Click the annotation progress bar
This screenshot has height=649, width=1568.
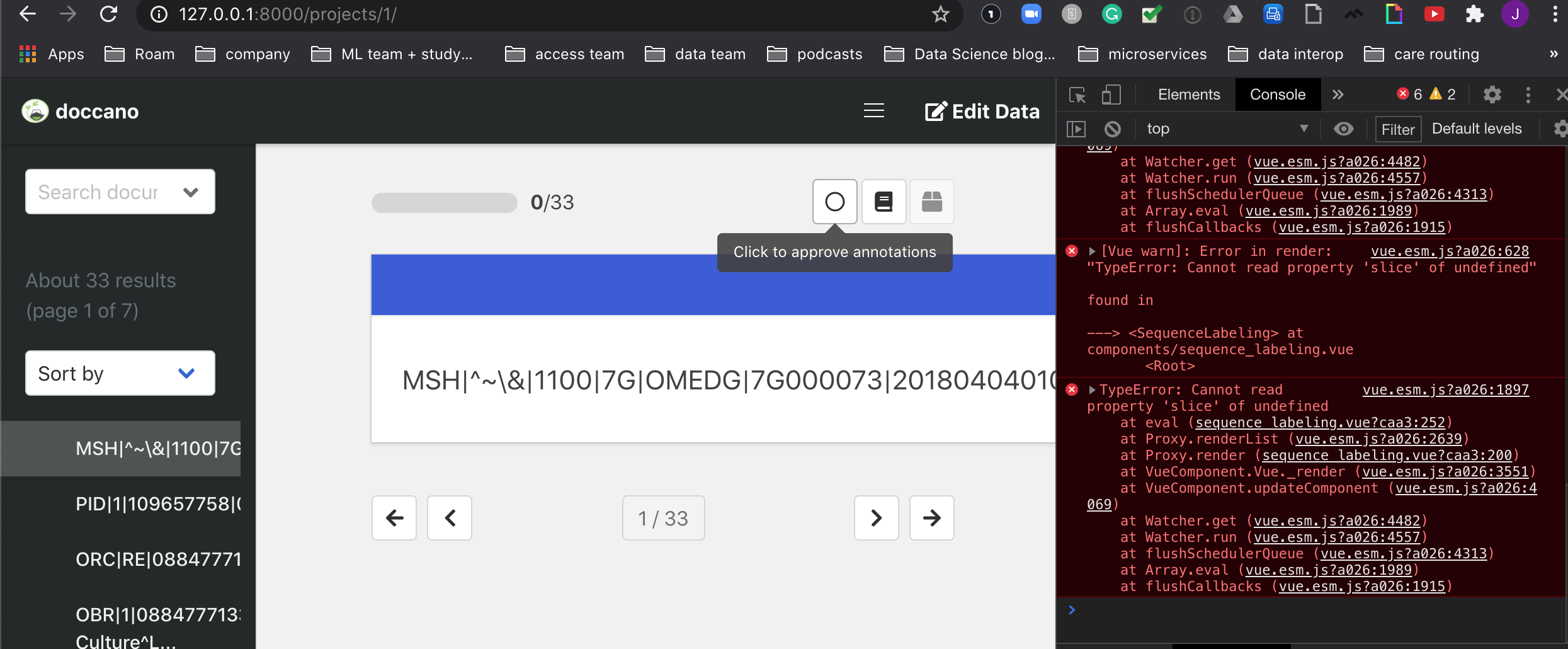coord(445,202)
